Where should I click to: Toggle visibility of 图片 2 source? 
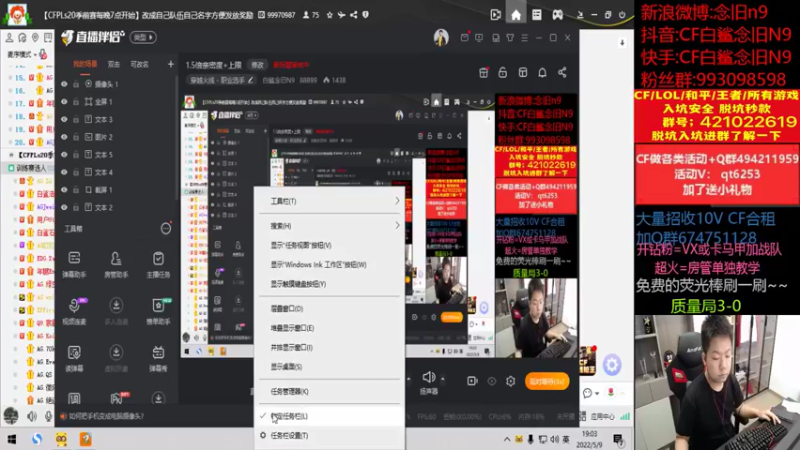(64, 137)
